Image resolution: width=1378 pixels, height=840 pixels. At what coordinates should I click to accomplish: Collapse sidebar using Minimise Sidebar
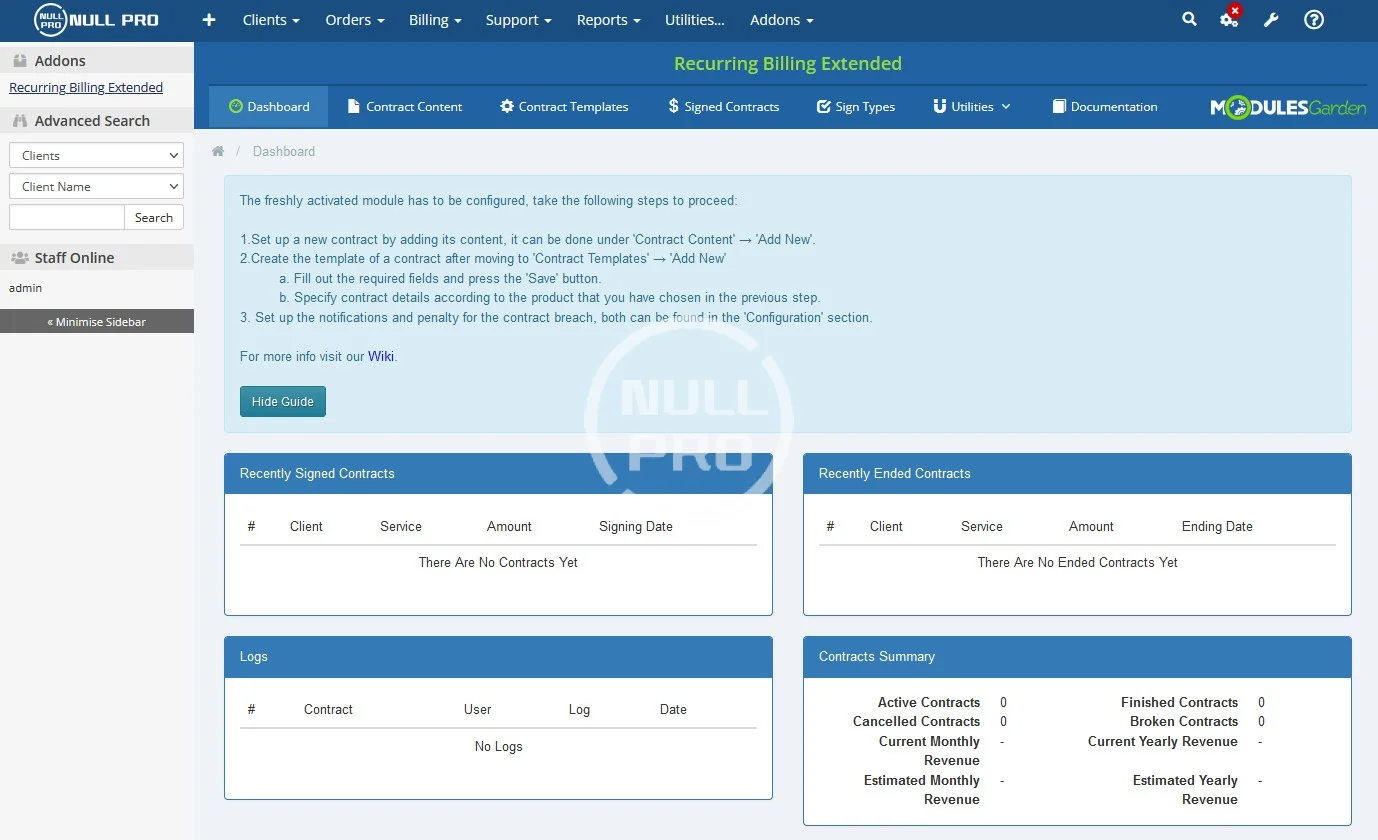coord(97,322)
